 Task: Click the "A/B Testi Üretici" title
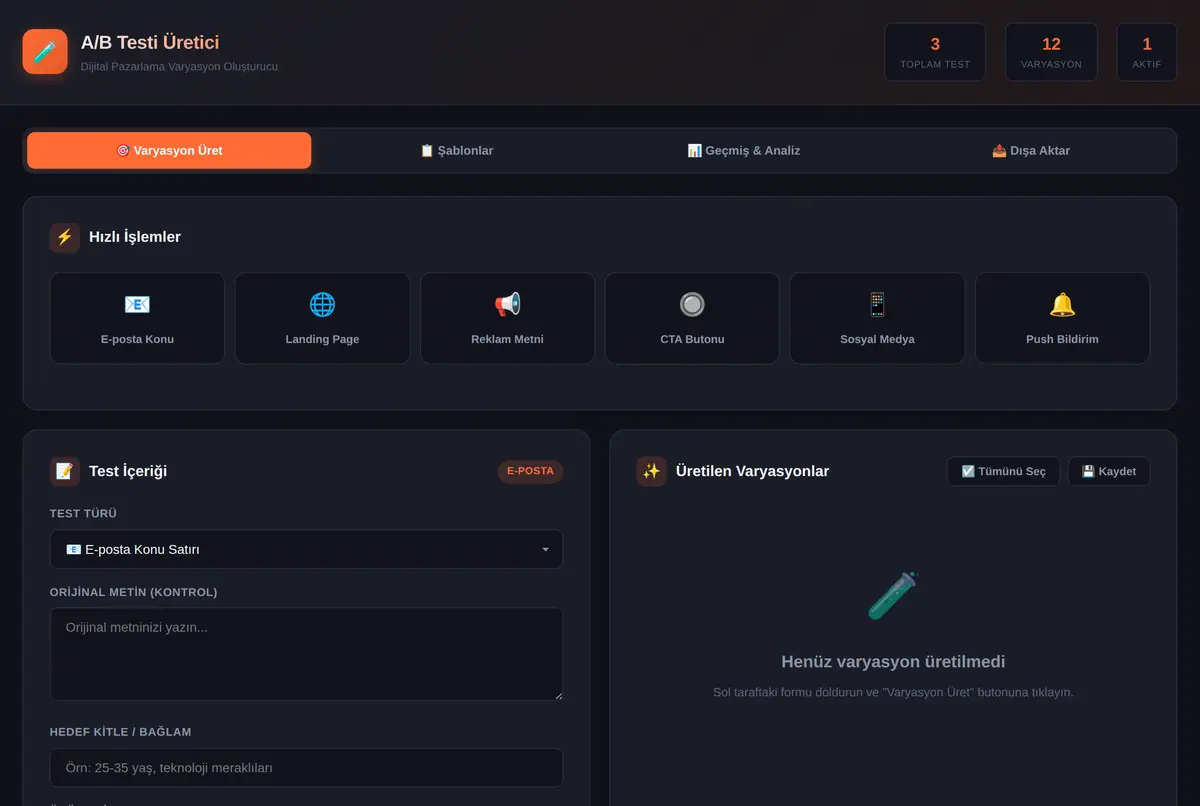coord(150,42)
